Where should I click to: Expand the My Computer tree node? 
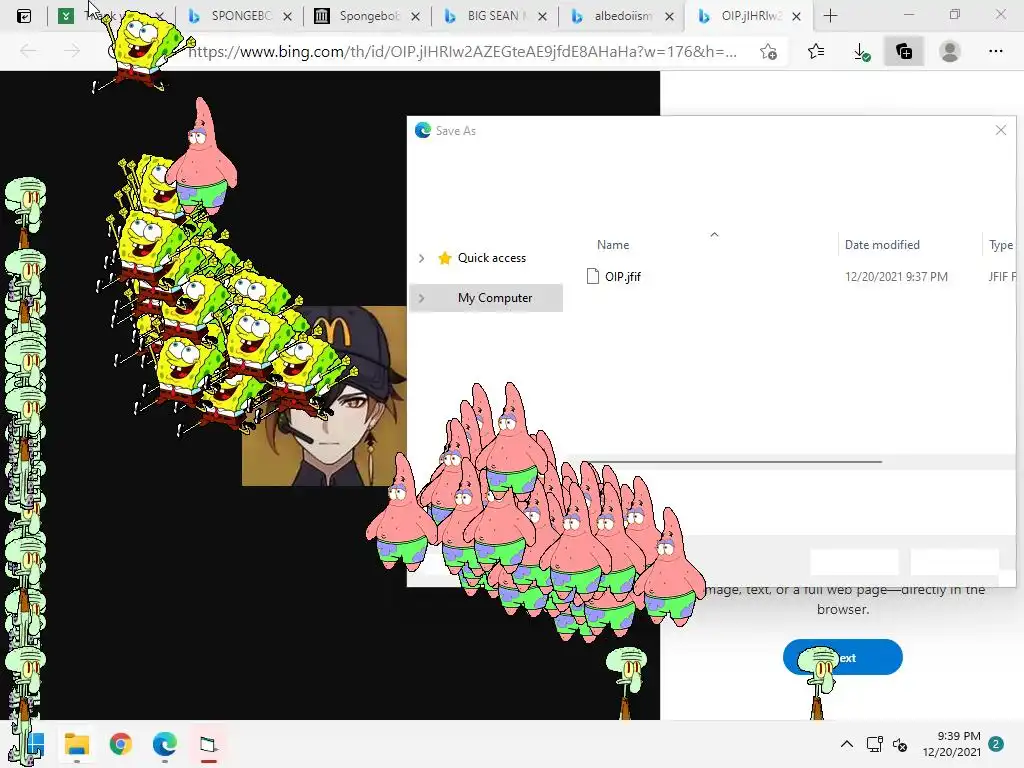(421, 298)
